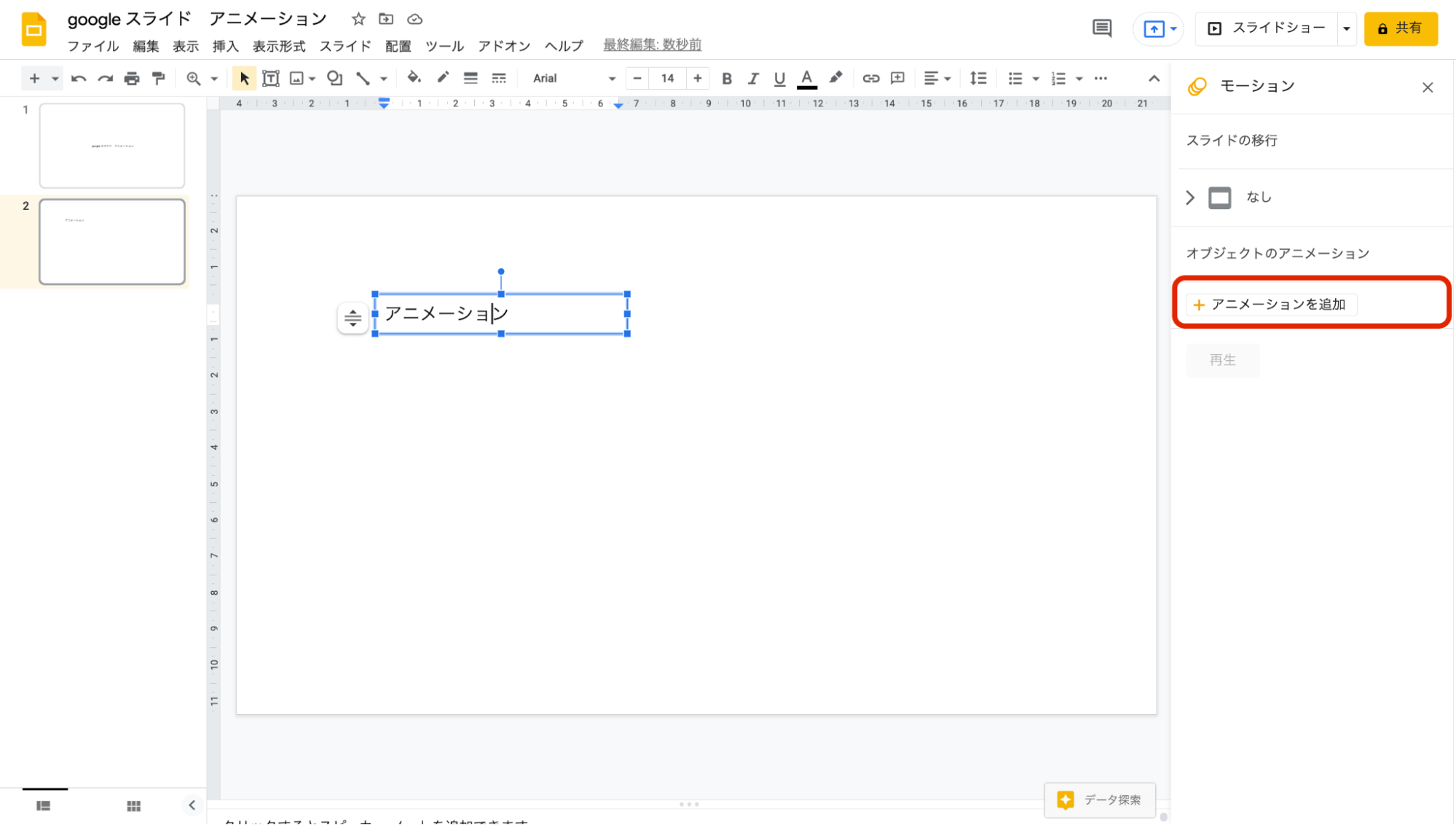Click the insert image icon
This screenshot has height=825, width=1456.
pos(296,79)
